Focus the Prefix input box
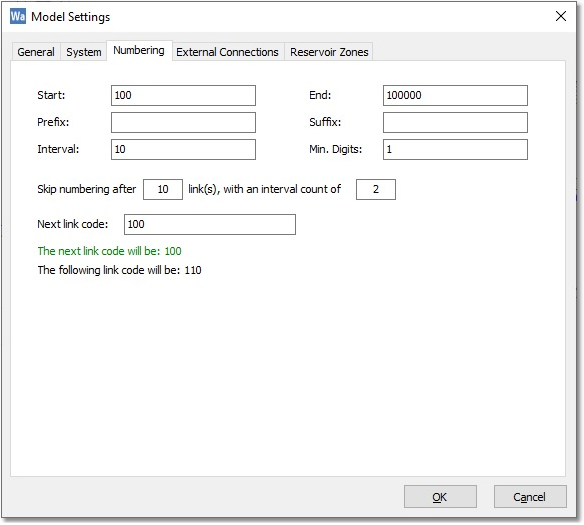The height and width of the screenshot is (525, 584). click(x=183, y=122)
